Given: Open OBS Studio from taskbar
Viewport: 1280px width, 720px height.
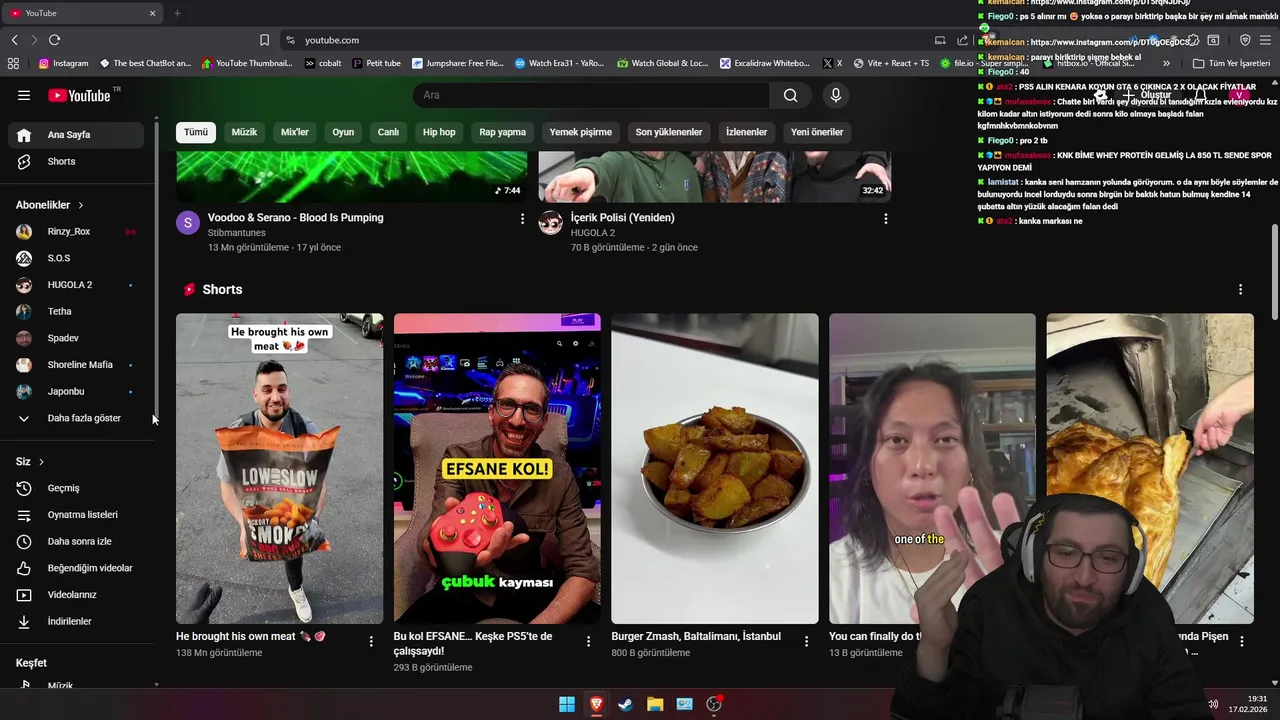Looking at the screenshot, I should coord(714,704).
